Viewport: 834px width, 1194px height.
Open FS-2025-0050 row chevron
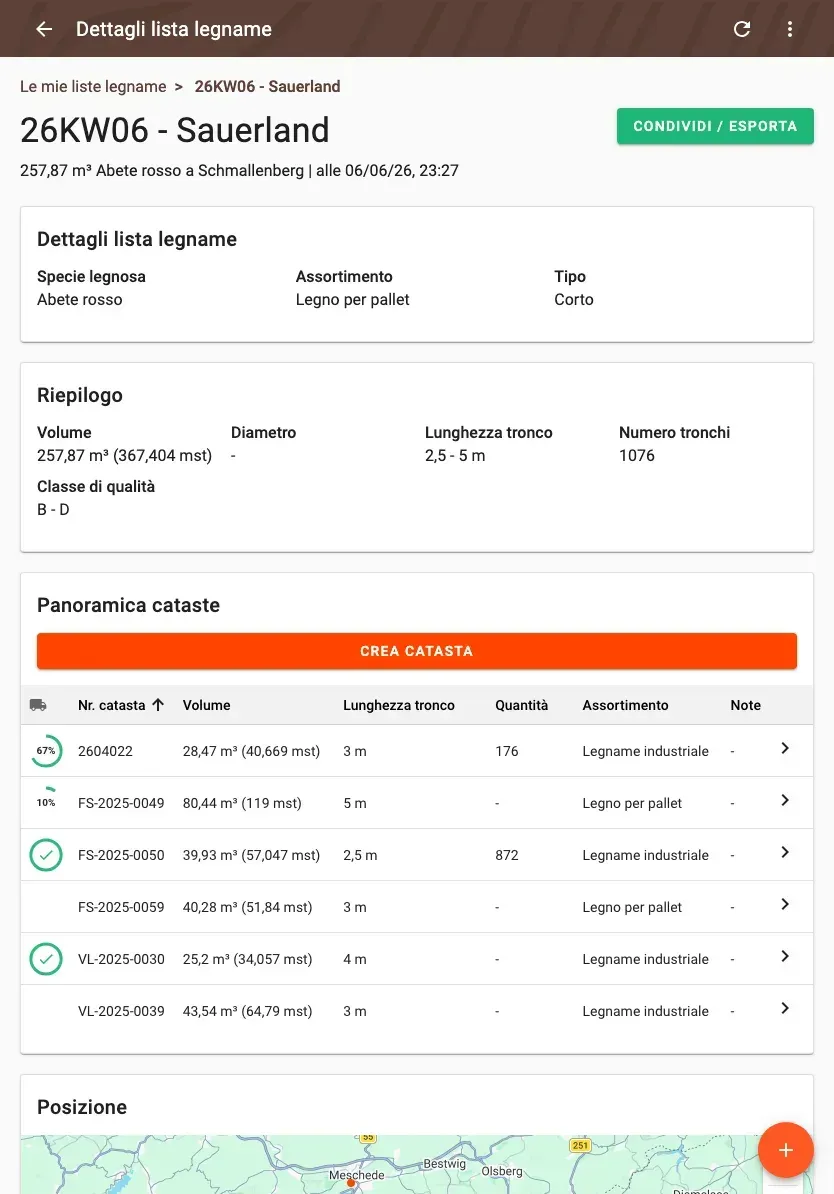(x=784, y=852)
